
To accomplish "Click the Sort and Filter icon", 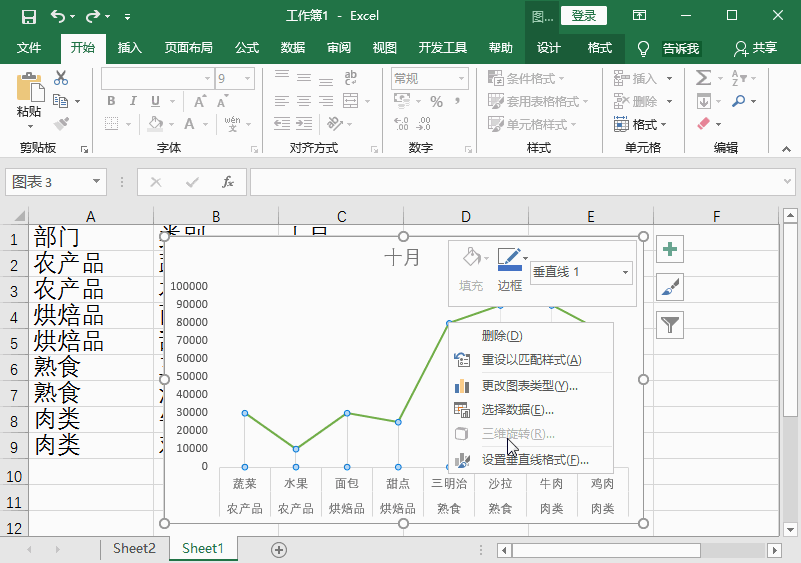I will point(739,78).
